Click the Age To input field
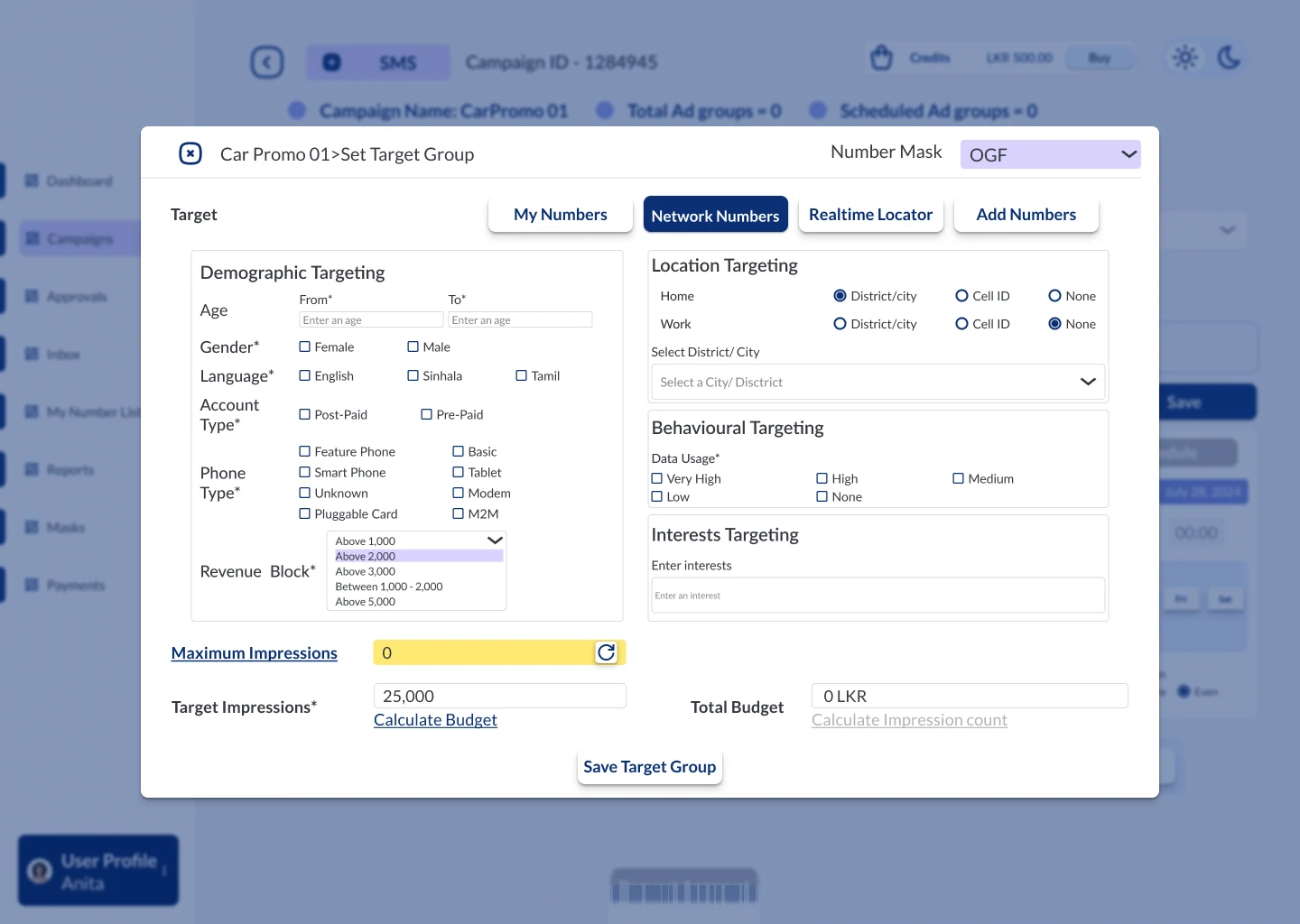Screen dimensions: 1300x924 pos(520,320)
